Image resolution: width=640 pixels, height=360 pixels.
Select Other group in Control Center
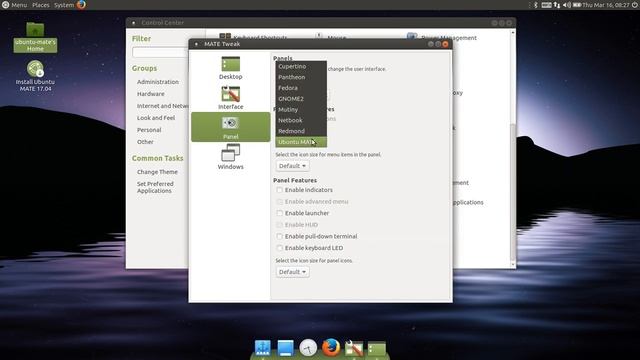145,142
